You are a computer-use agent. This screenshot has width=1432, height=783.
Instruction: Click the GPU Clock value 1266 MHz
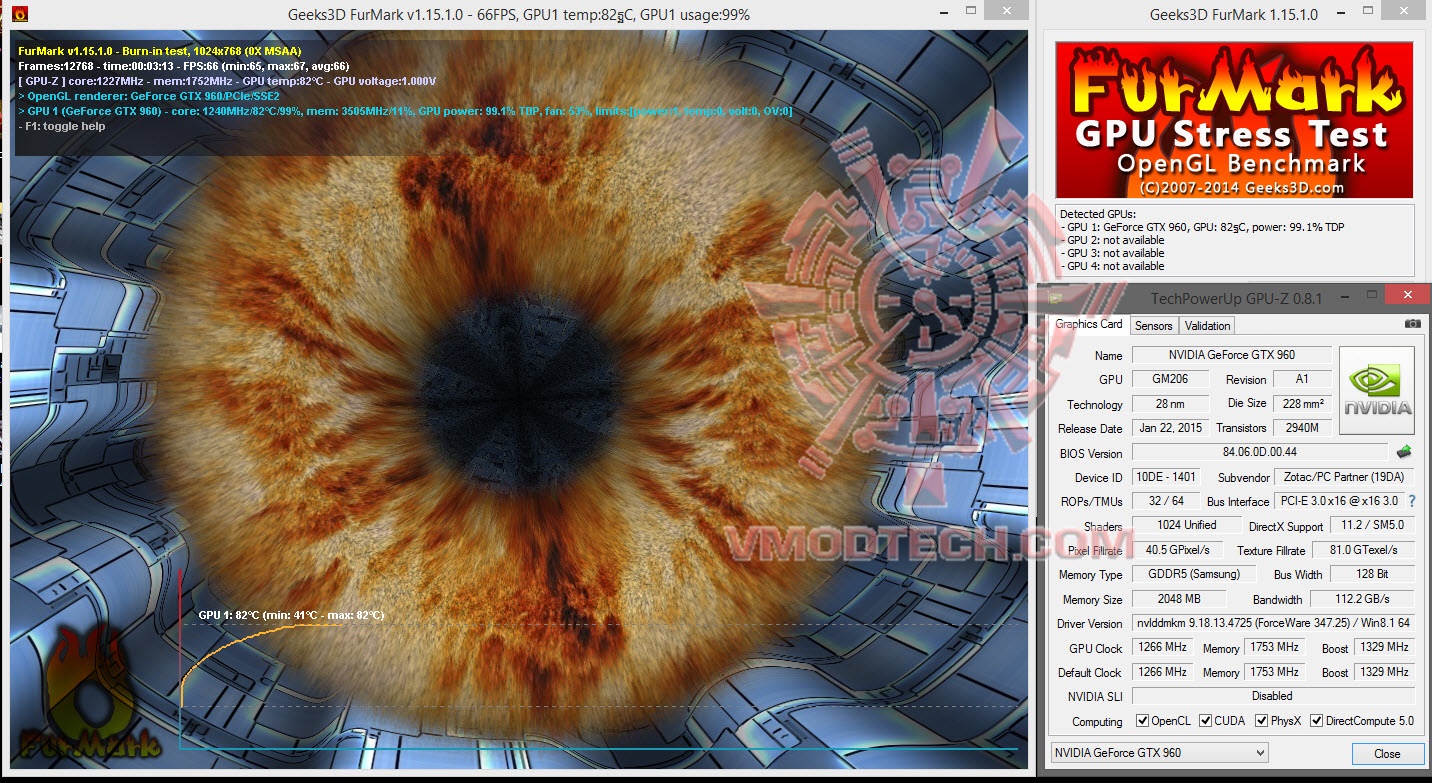tap(1163, 647)
